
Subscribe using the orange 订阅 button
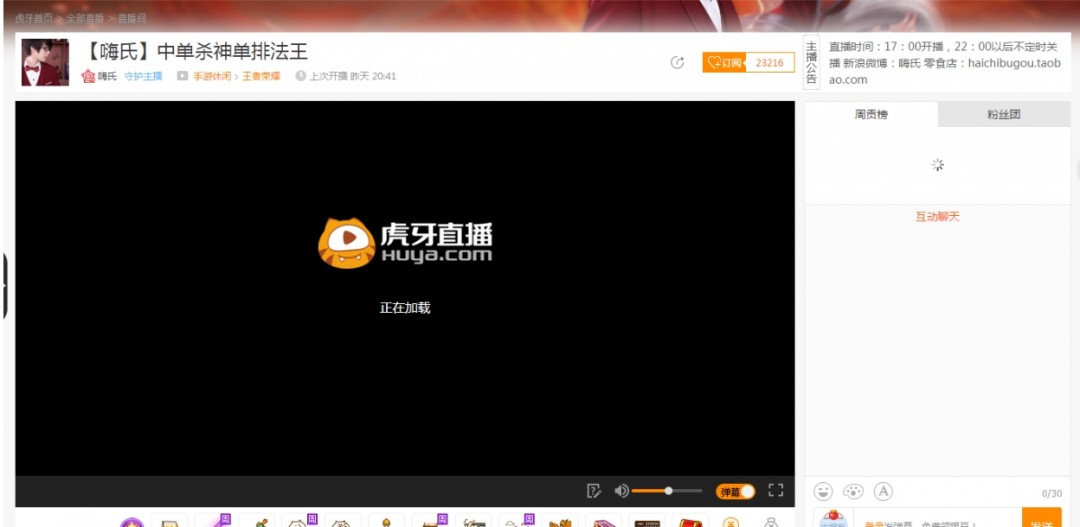[x=723, y=63]
